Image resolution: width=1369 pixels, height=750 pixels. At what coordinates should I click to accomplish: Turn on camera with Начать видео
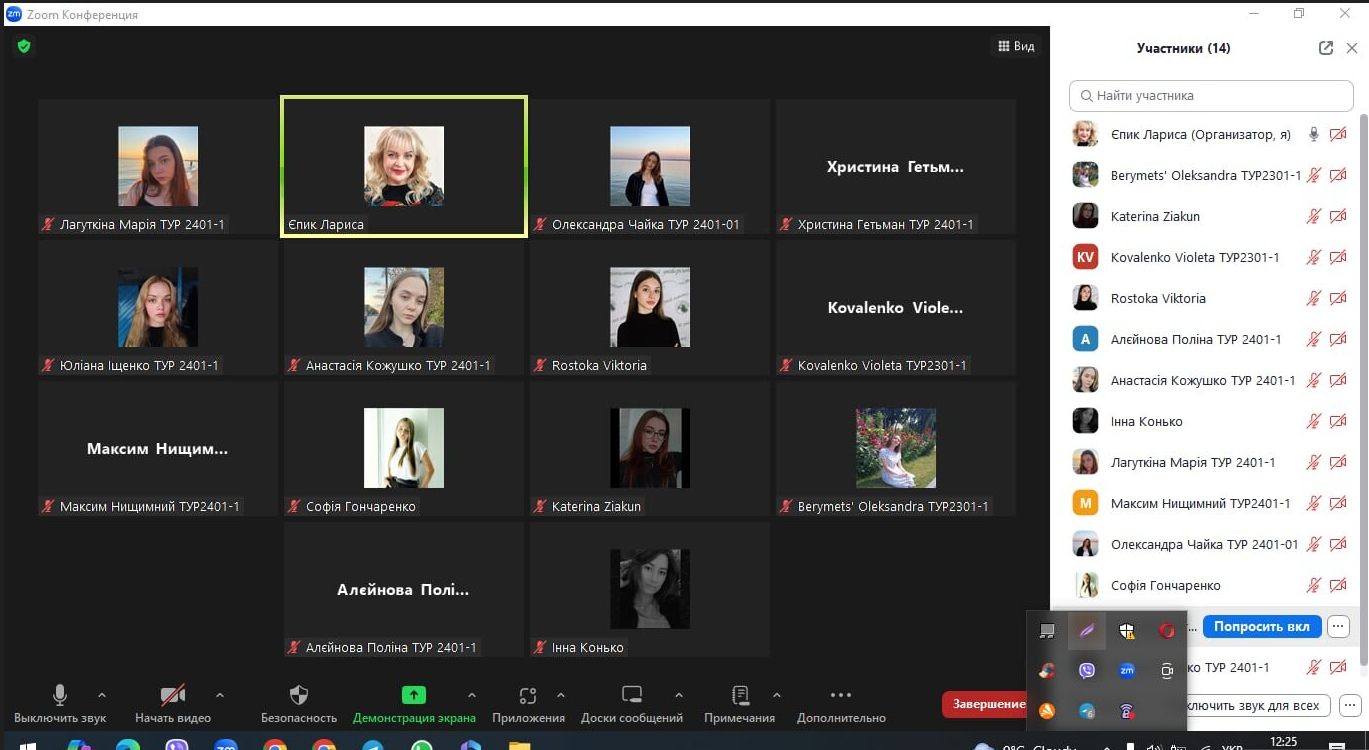point(173,696)
